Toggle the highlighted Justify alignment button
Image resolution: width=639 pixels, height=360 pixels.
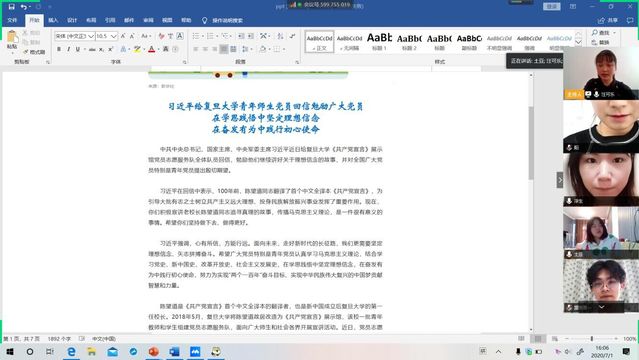(224, 49)
